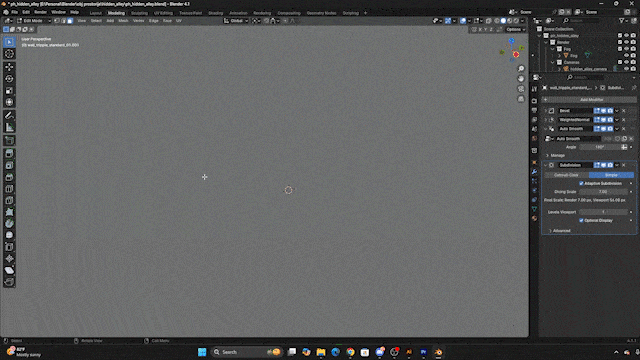Select the Select Box tool in toolbar
Viewport: 640px width, 360px height.
9,42
